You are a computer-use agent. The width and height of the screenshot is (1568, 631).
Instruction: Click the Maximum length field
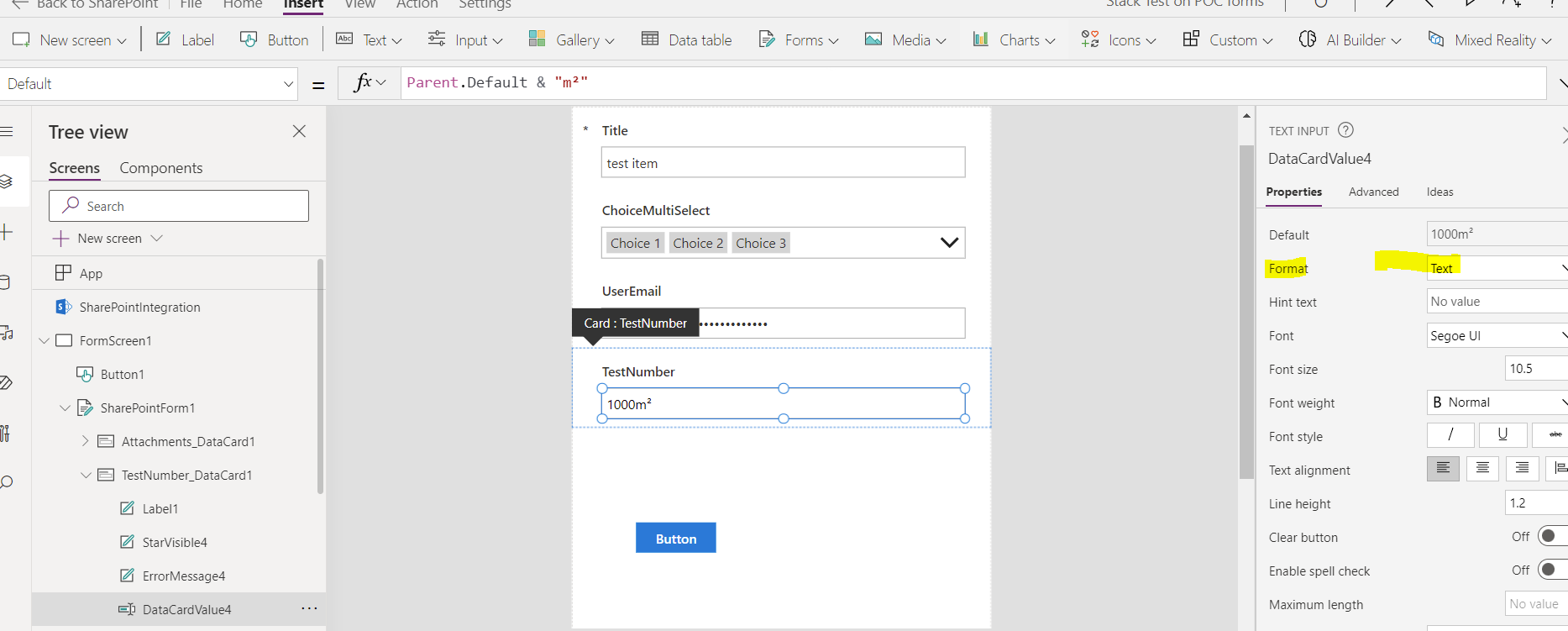[x=1536, y=604]
